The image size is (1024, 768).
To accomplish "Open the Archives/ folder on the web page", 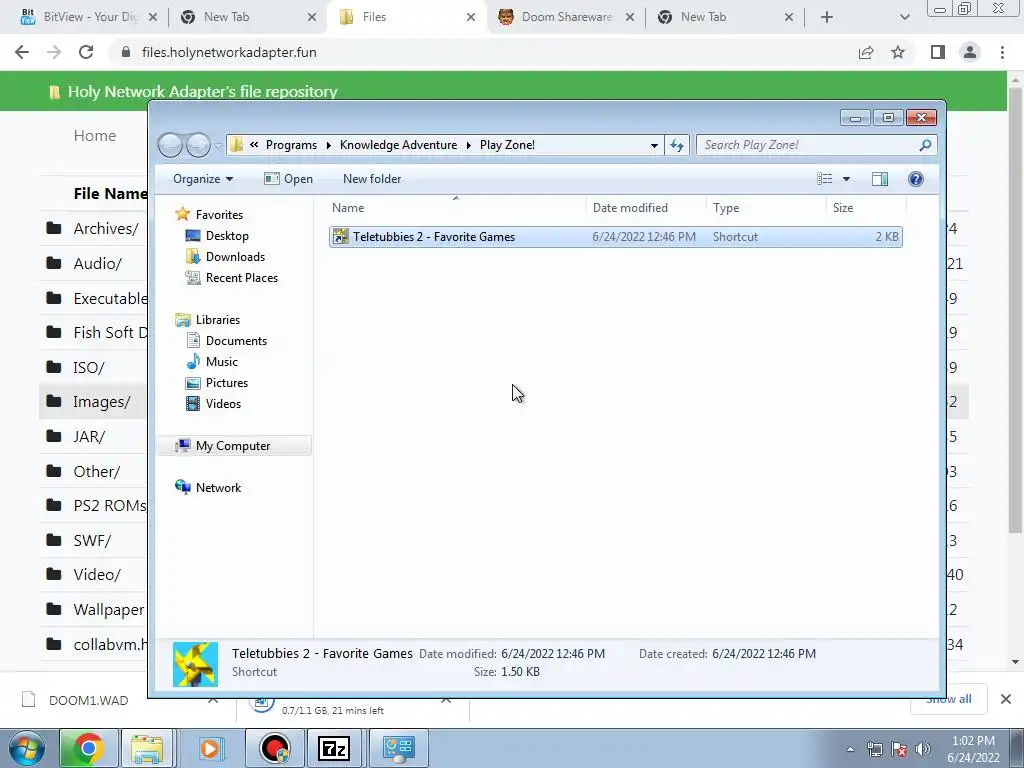I will (106, 229).
